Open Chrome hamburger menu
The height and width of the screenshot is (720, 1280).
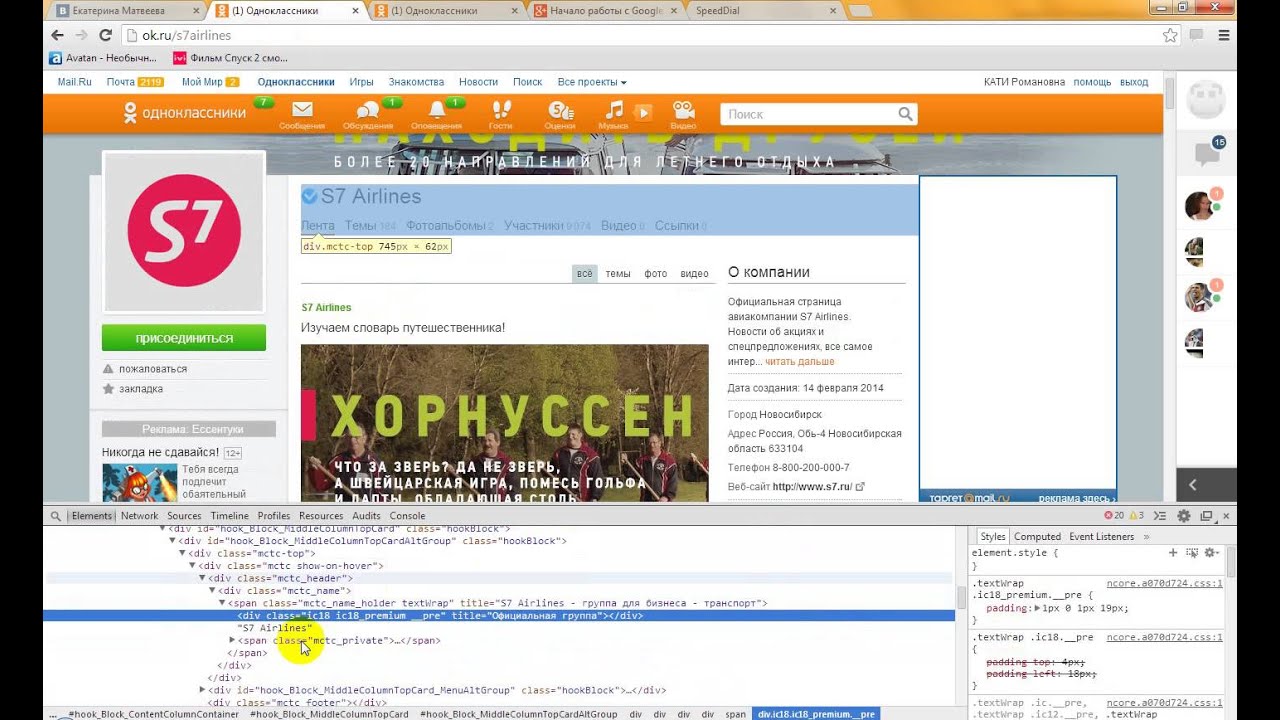click(1223, 35)
